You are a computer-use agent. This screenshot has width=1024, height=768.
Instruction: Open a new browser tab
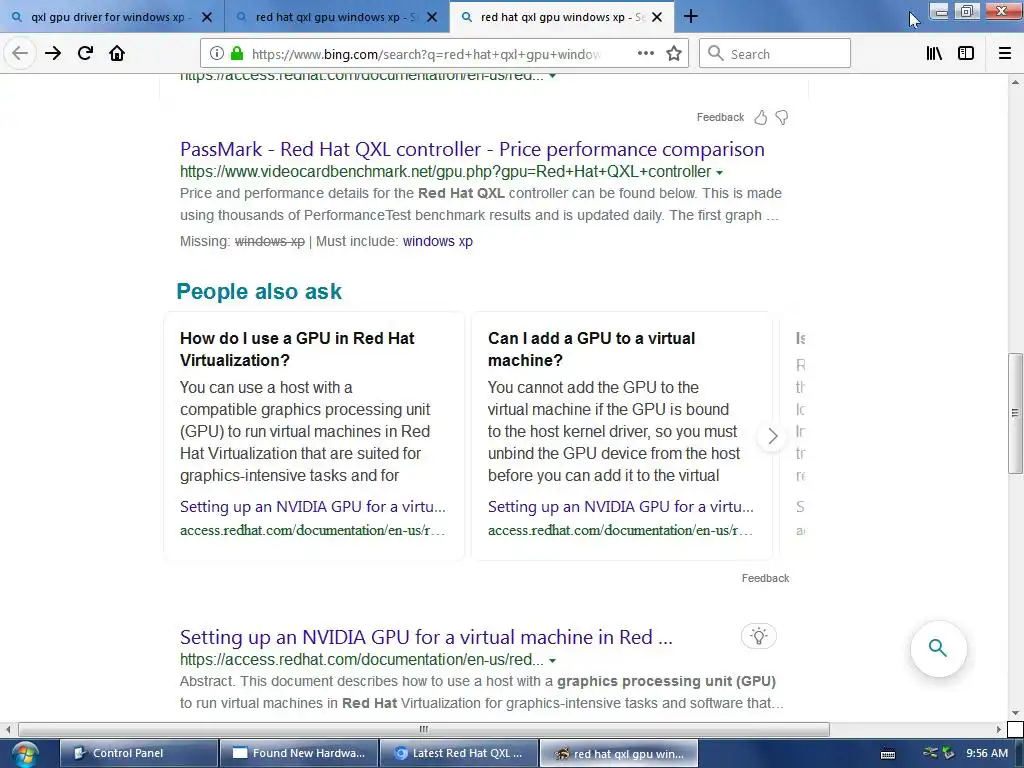tap(690, 16)
